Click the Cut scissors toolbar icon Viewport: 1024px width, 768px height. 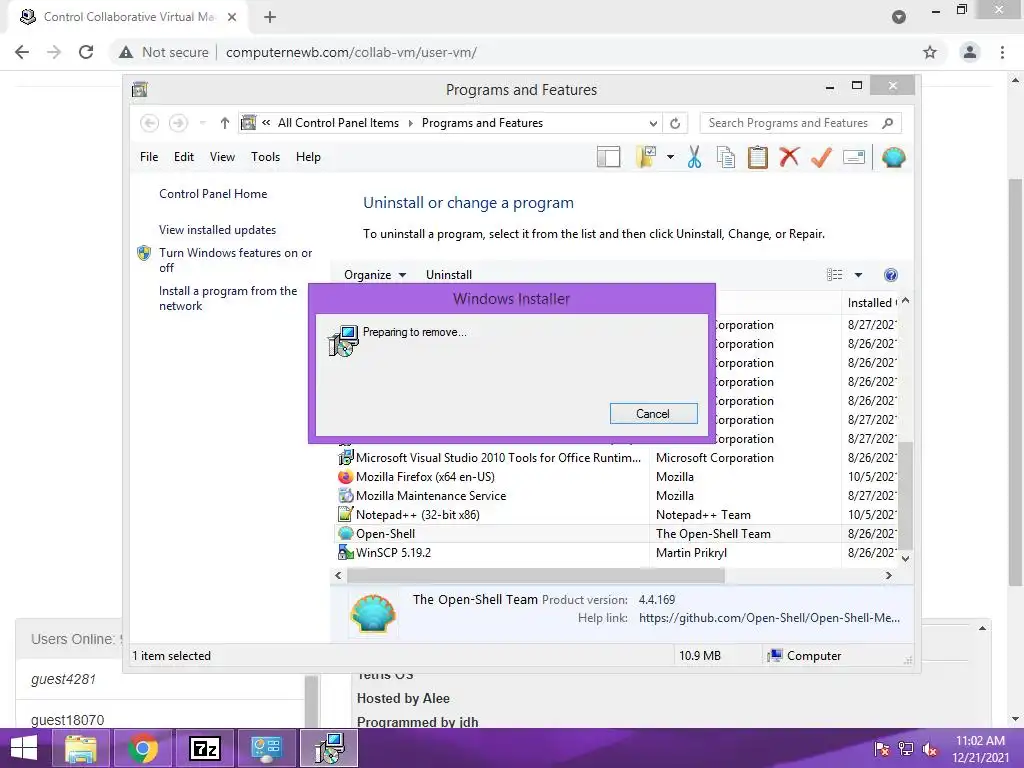point(694,157)
